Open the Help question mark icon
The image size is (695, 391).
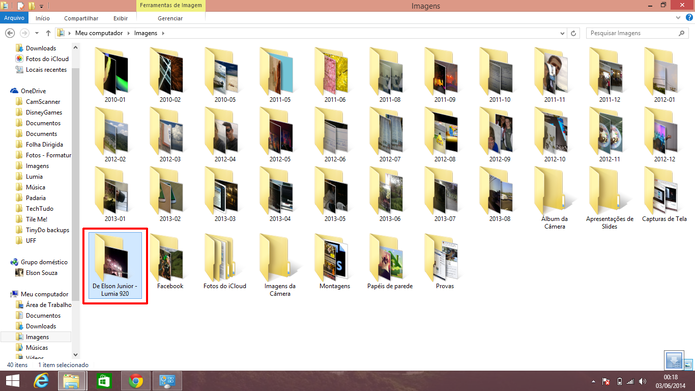pos(689,18)
